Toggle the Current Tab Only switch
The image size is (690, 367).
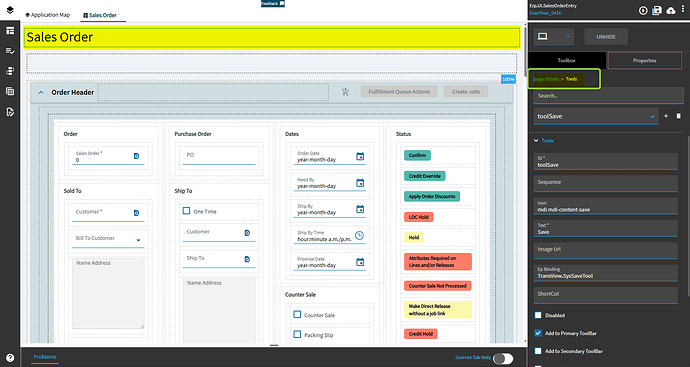[503, 358]
